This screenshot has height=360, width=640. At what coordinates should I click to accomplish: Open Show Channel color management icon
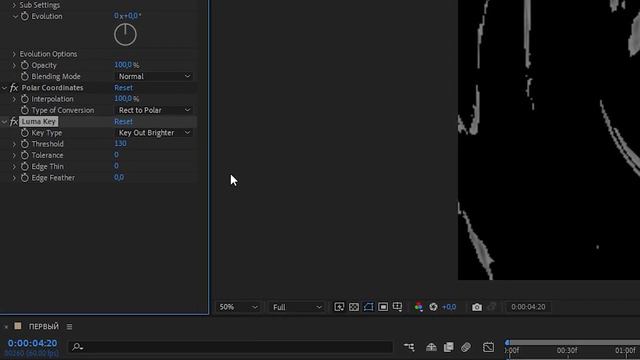coord(418,307)
